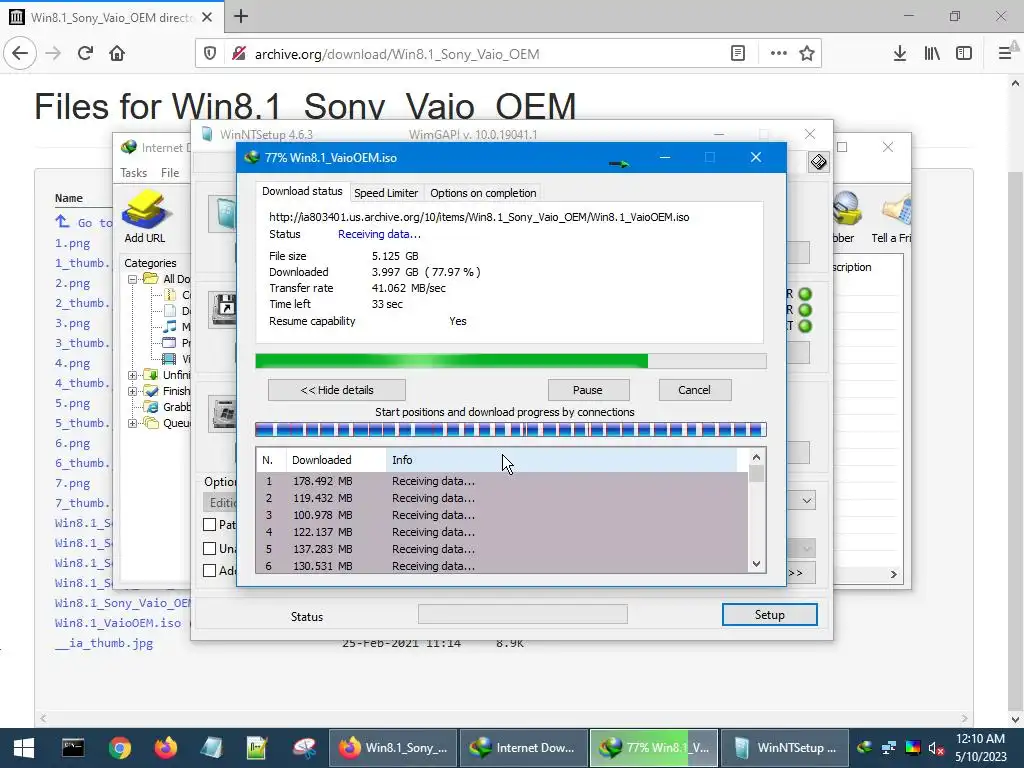
Task: Collapse the All Downloads tree node
Action: [133, 279]
